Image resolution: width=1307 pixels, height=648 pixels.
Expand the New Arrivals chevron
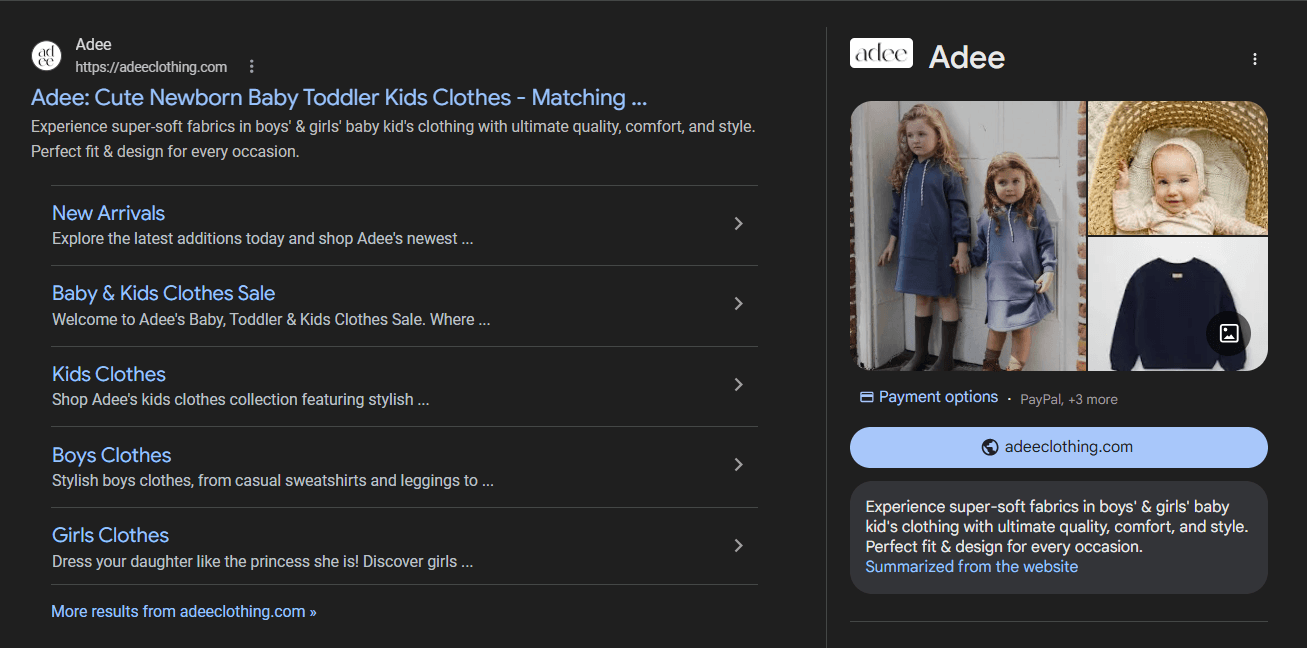coord(738,224)
